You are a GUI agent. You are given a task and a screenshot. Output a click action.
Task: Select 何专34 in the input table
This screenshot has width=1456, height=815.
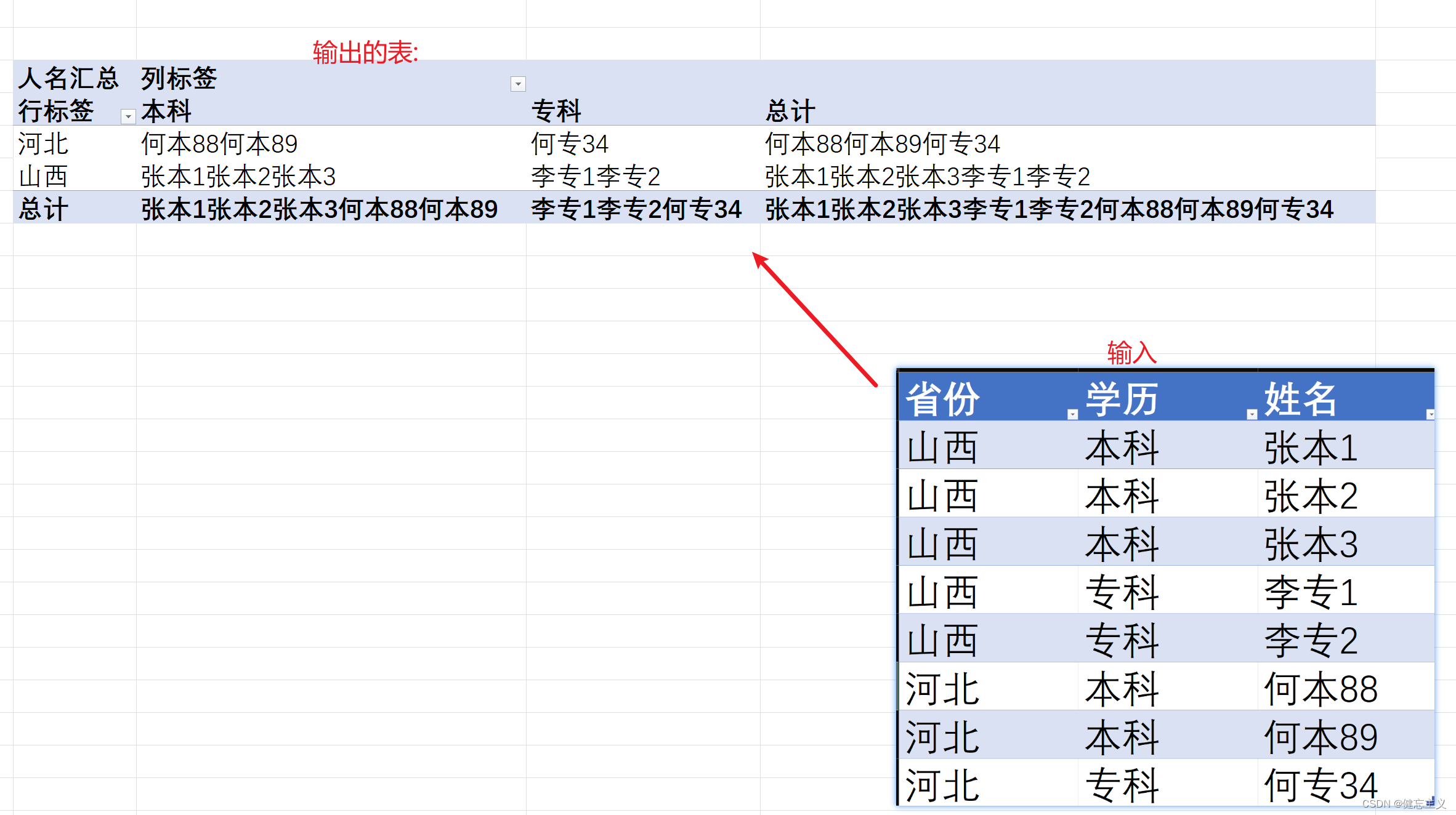[1319, 783]
